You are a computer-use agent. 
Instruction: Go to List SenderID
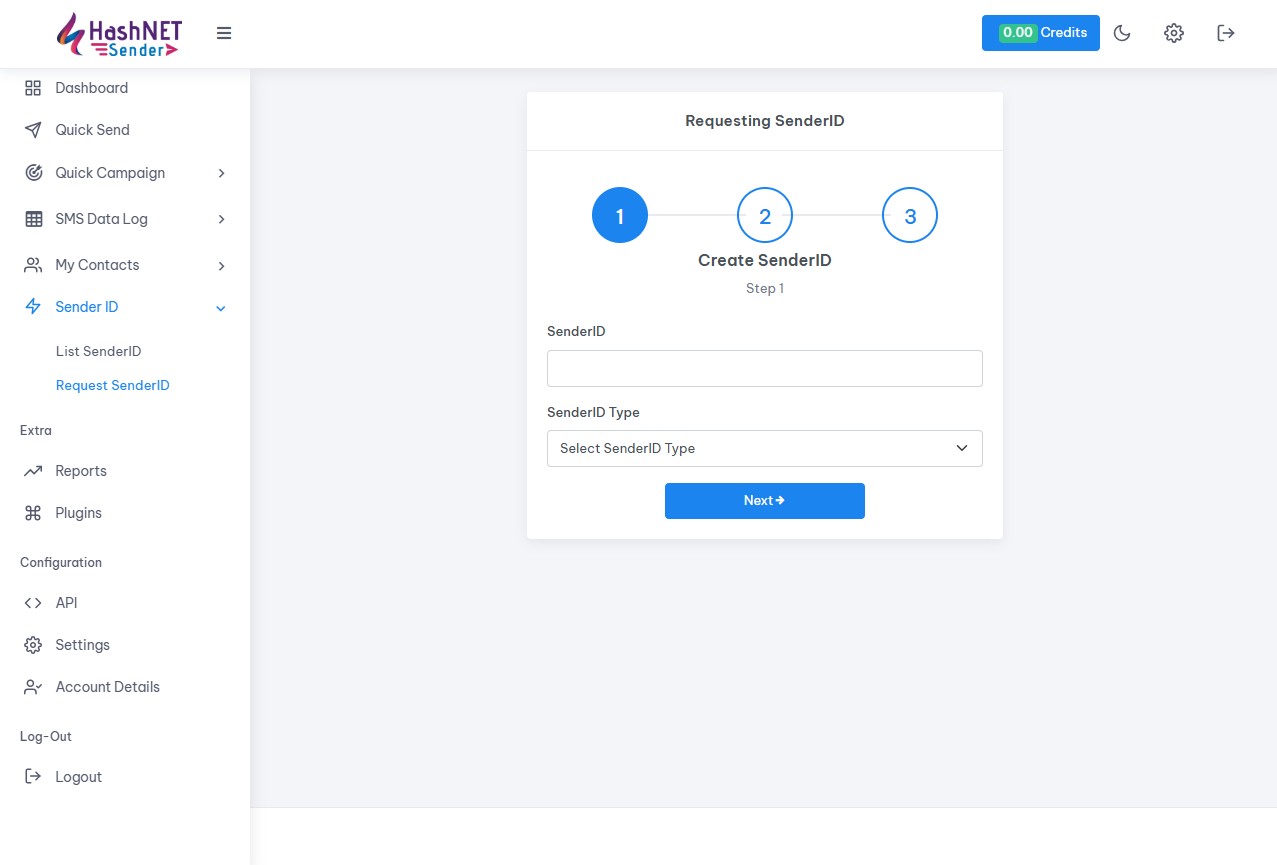[x=98, y=351]
